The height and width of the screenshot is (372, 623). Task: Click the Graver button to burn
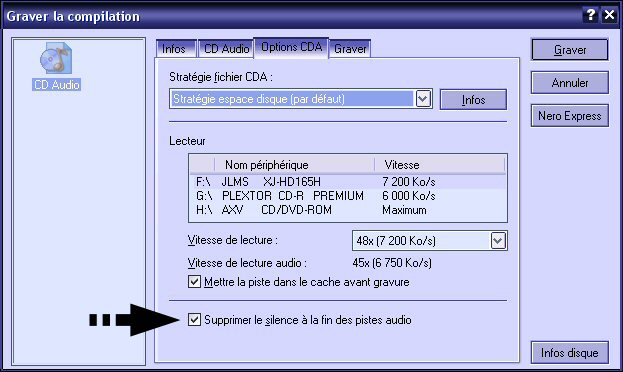coord(570,50)
